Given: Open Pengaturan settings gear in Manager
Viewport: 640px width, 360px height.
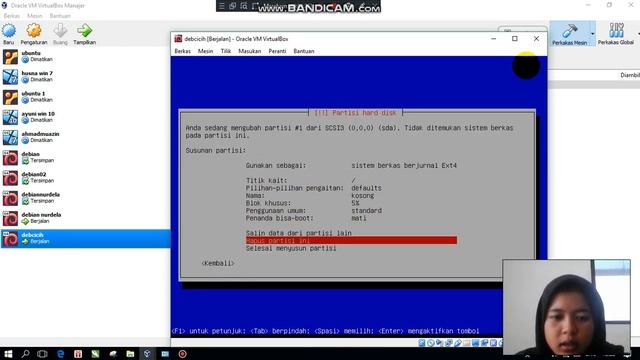Looking at the screenshot, I should pyautogui.click(x=34, y=34).
